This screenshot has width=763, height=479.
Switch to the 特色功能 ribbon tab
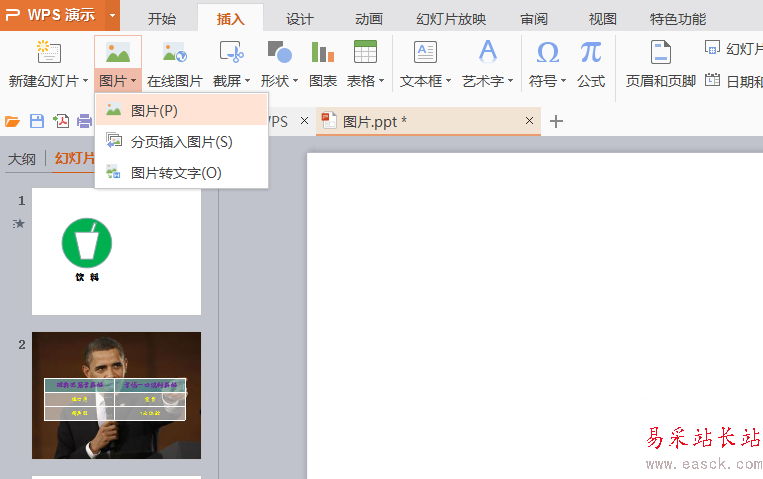click(678, 19)
